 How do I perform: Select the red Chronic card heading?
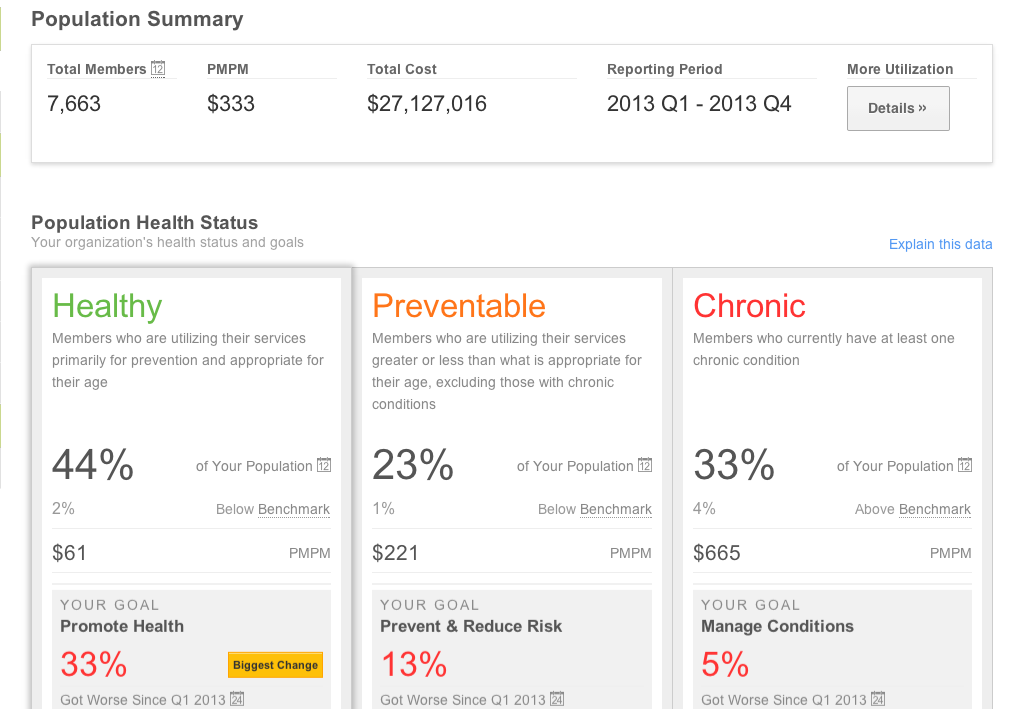pyautogui.click(x=749, y=305)
